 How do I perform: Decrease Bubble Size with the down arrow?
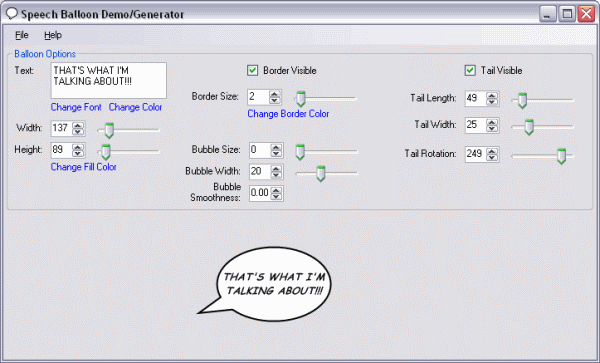276,154
